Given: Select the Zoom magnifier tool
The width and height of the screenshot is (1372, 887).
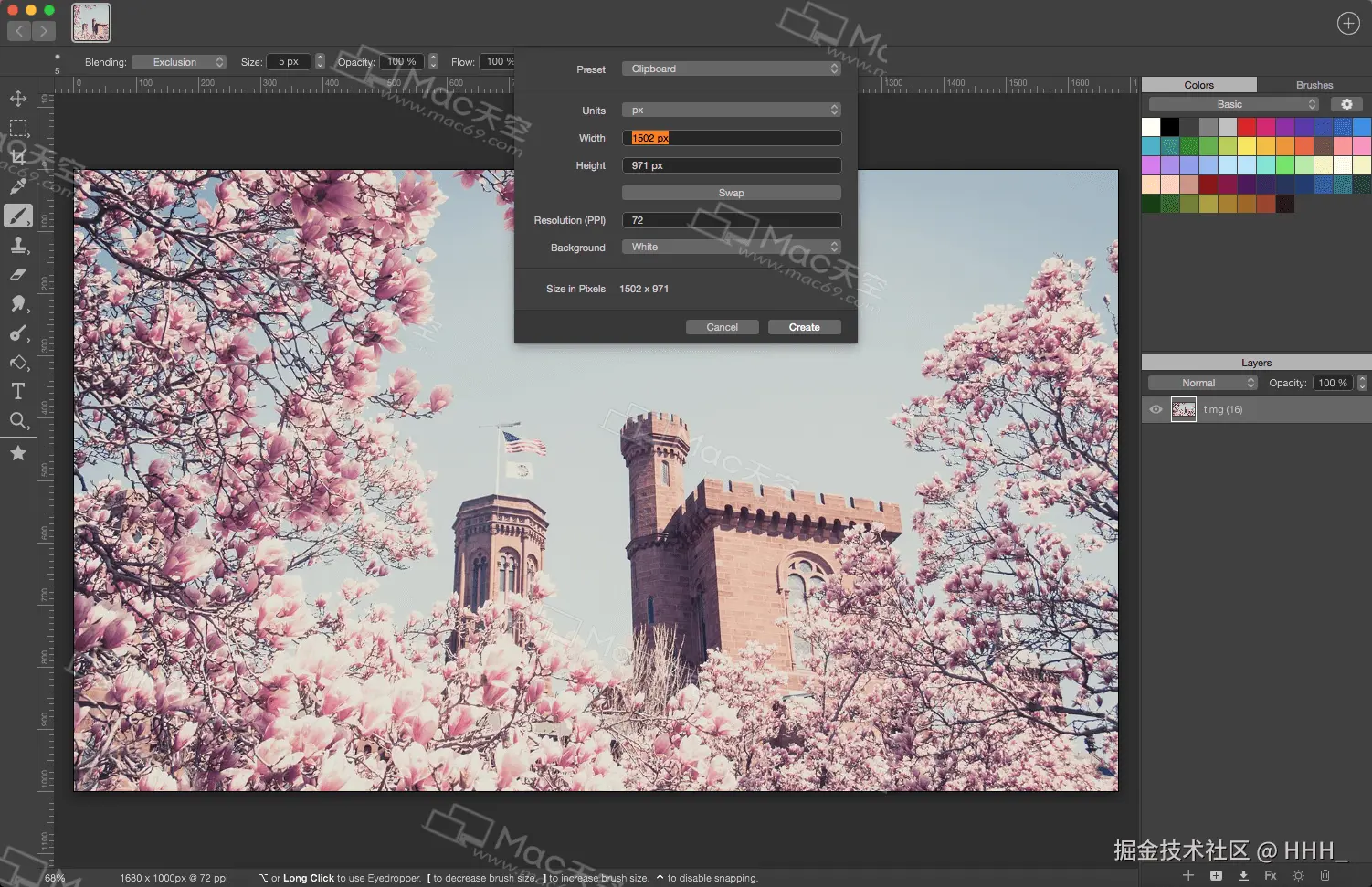Looking at the screenshot, I should [18, 420].
